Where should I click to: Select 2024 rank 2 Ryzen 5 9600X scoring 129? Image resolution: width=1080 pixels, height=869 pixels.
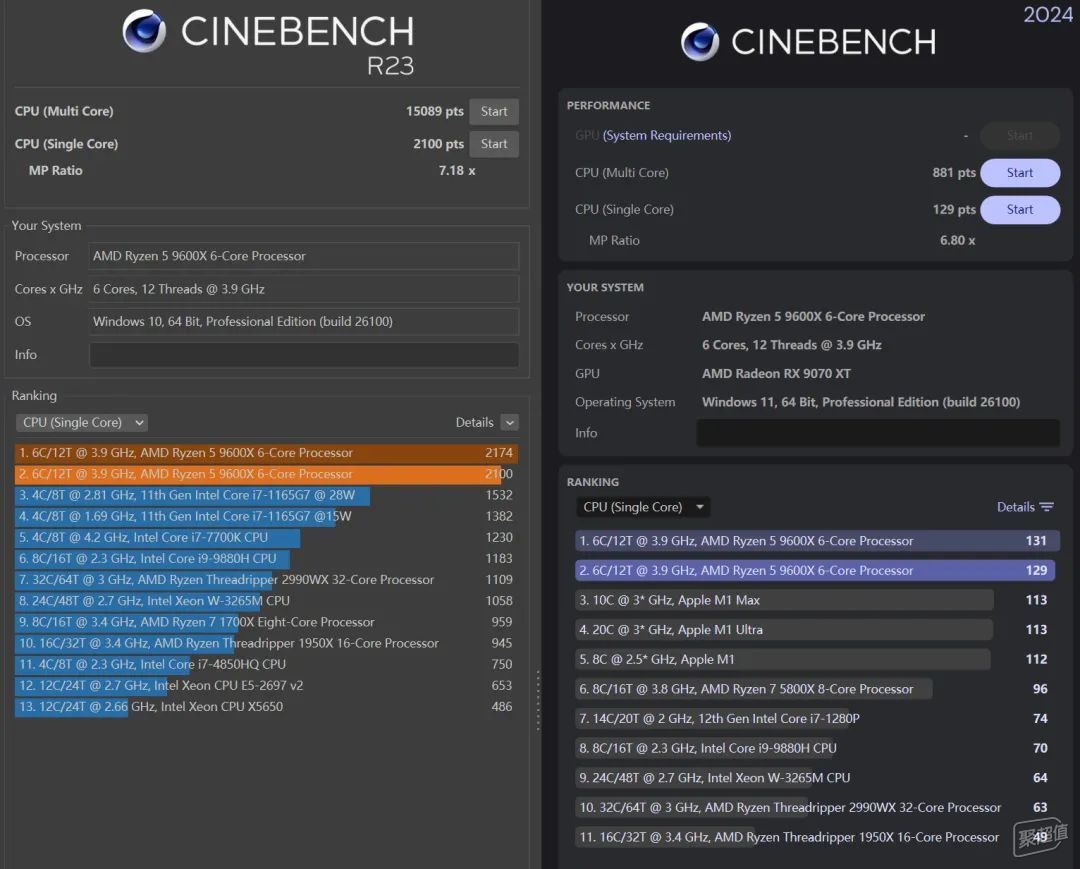[817, 571]
